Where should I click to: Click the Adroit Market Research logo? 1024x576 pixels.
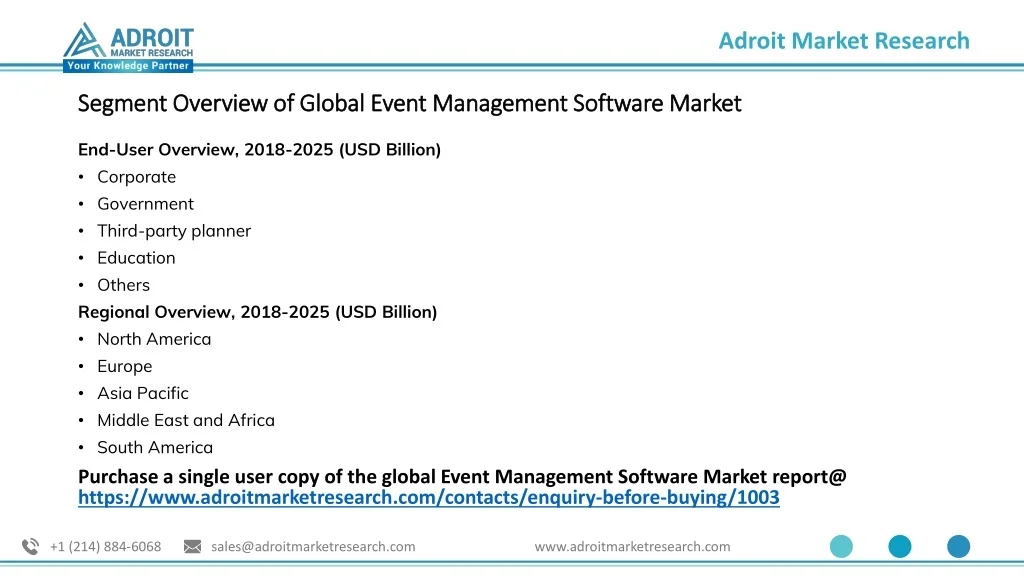128,47
